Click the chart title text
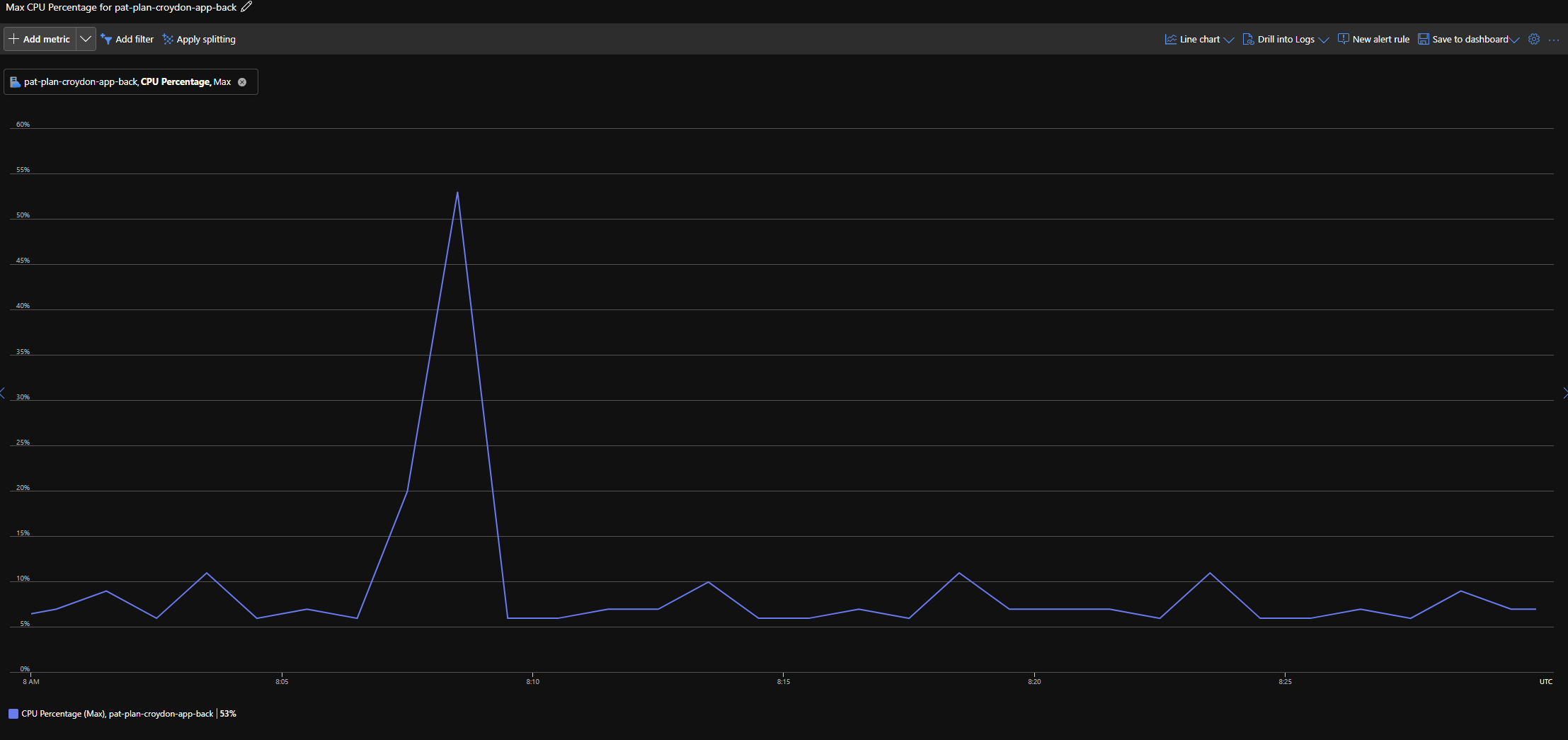The image size is (1568, 740). 121,7
